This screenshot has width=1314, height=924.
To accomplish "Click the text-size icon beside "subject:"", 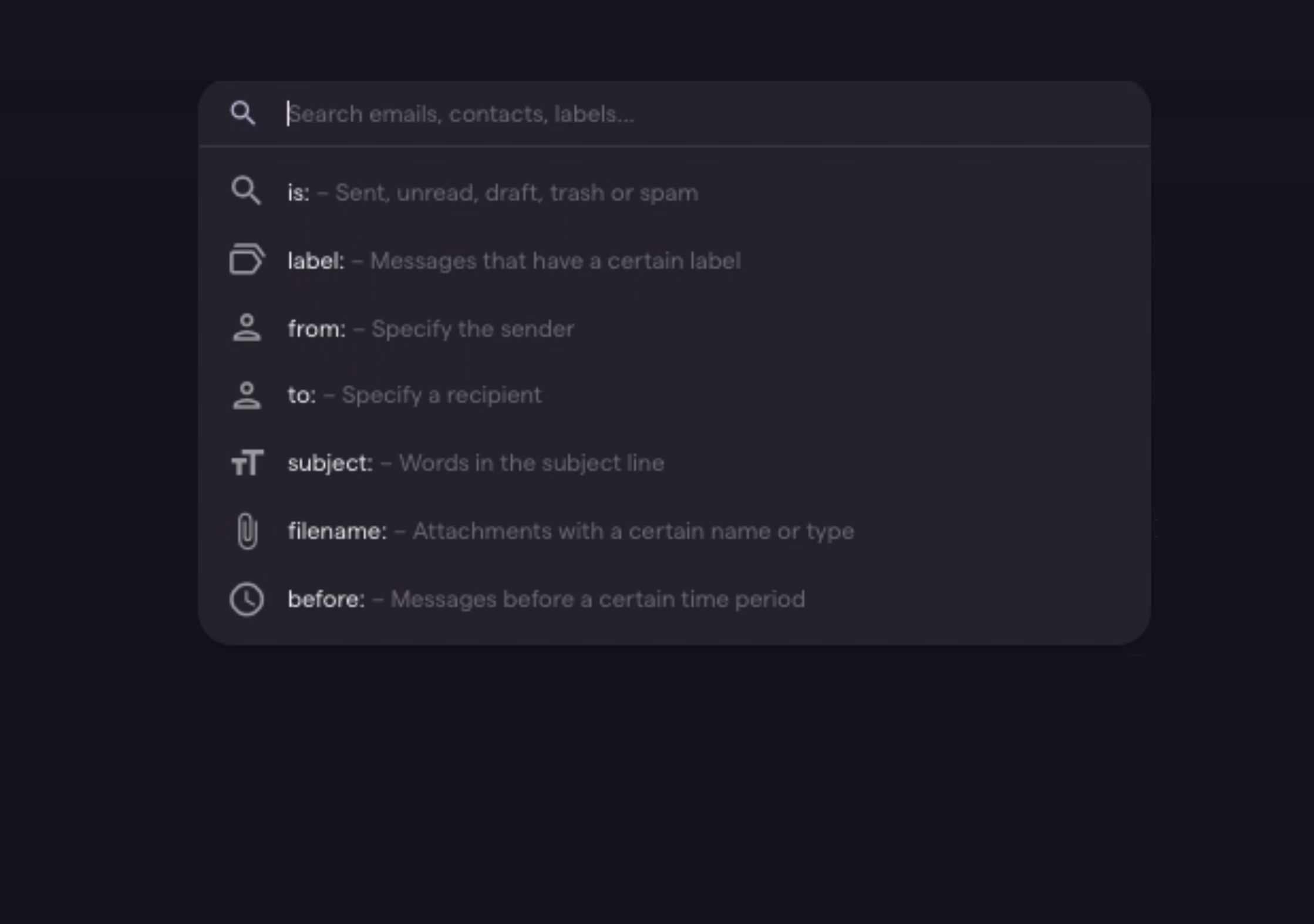I will pos(247,463).
